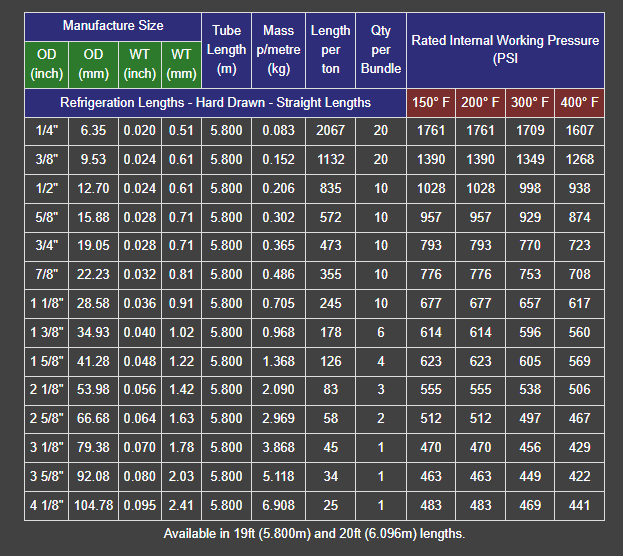The height and width of the screenshot is (556, 623).
Task: Select the 150° F temperature column header
Action: pyautogui.click(x=431, y=103)
